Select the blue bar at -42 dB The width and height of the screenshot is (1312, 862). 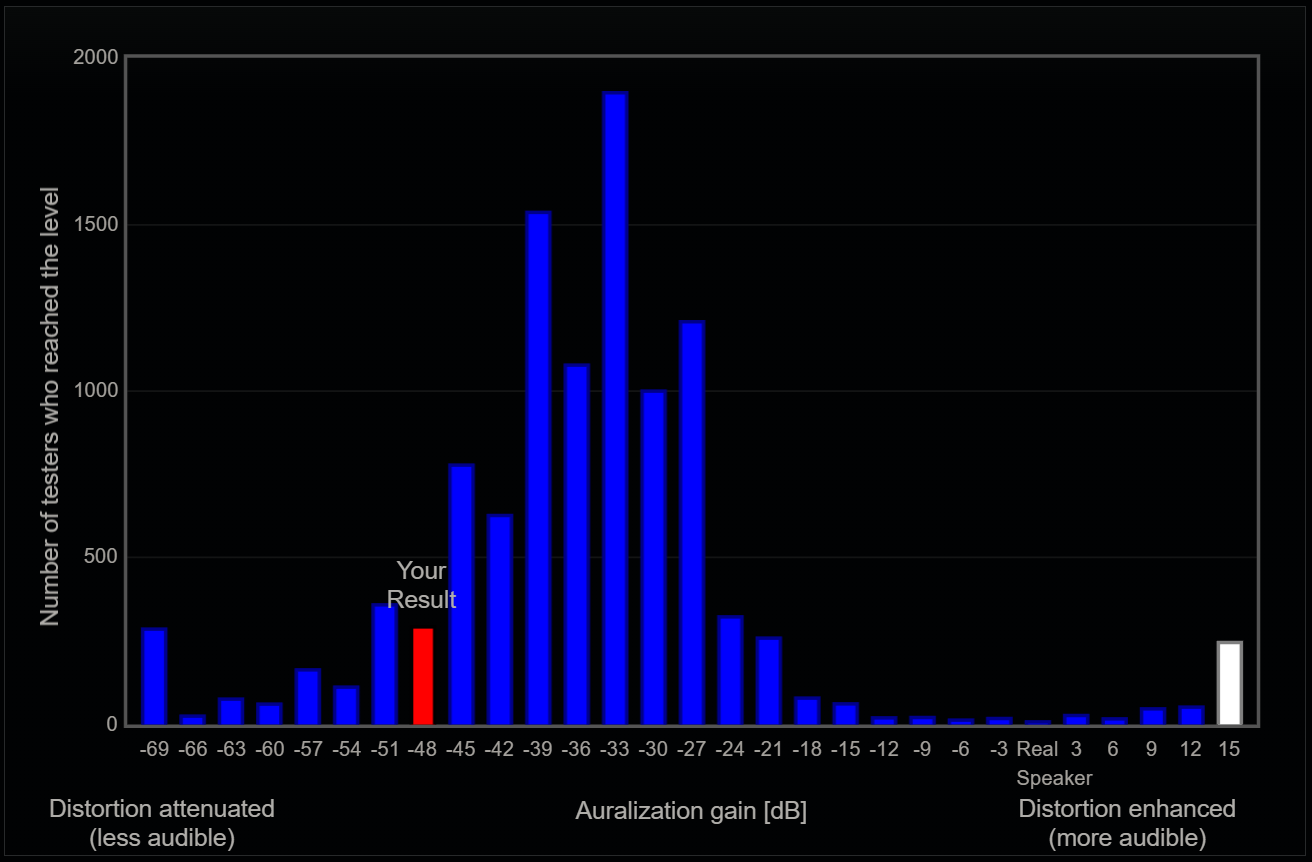pos(500,619)
